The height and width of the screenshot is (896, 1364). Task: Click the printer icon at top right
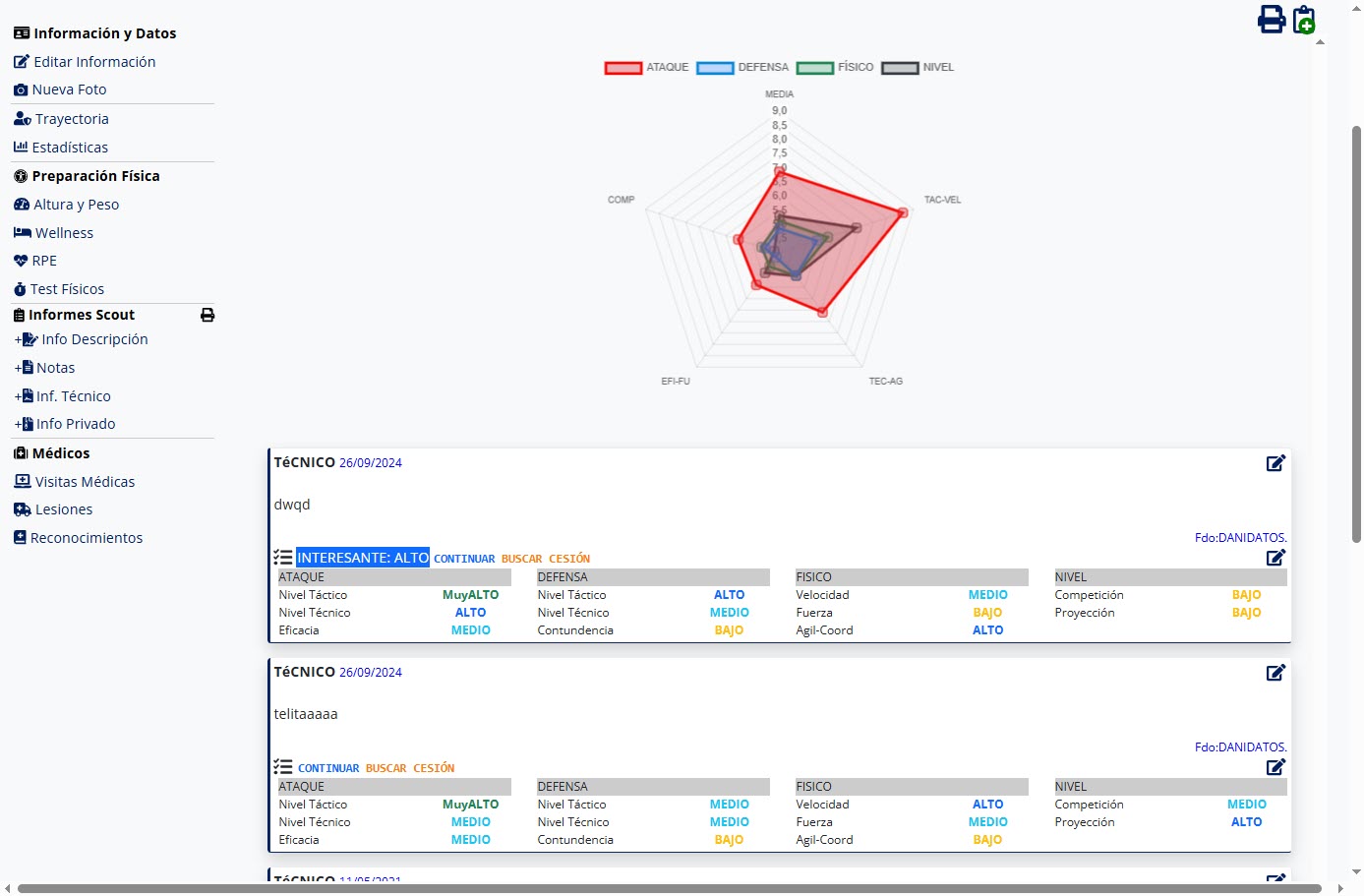(x=1271, y=20)
